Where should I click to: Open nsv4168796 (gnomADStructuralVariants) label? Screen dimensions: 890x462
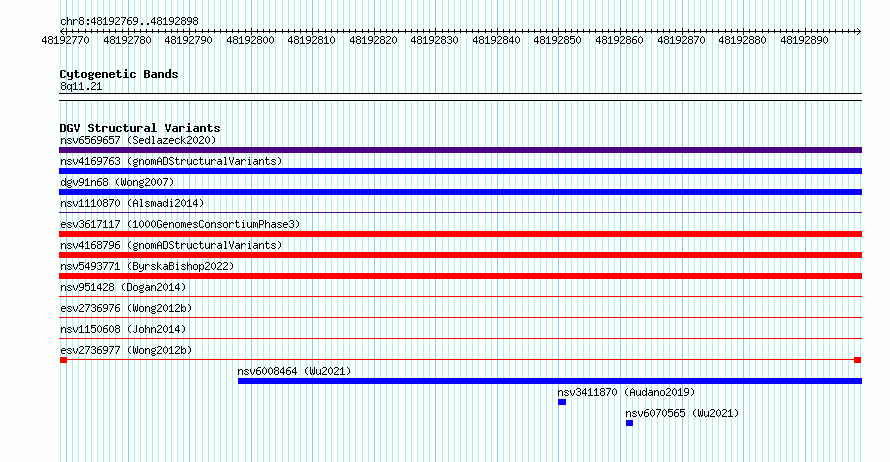point(171,245)
